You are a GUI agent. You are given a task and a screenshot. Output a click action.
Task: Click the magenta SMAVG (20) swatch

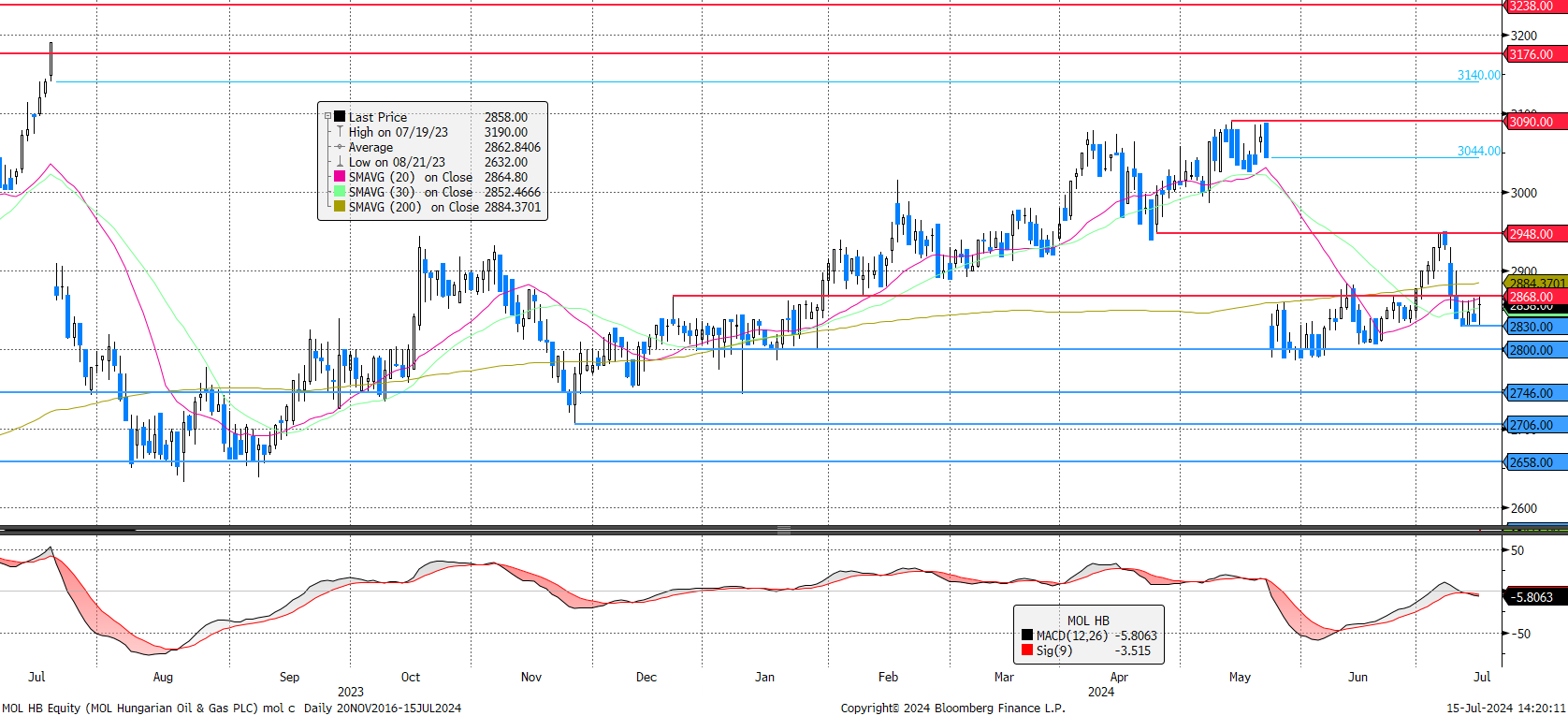[340, 177]
